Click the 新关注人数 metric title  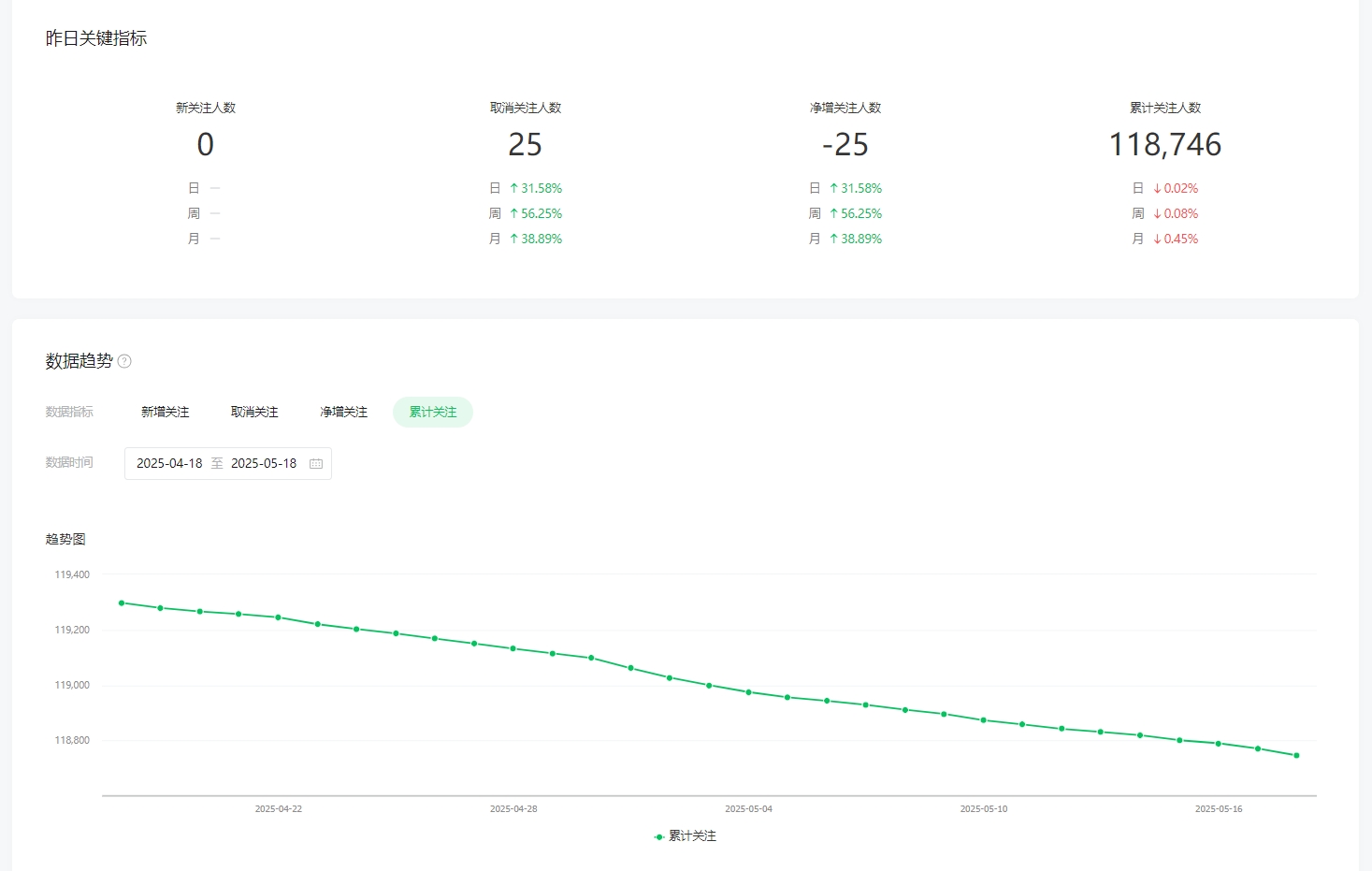[206, 109]
